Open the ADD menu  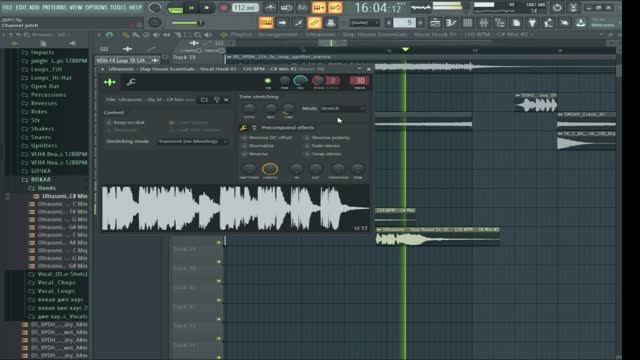click(x=34, y=7)
